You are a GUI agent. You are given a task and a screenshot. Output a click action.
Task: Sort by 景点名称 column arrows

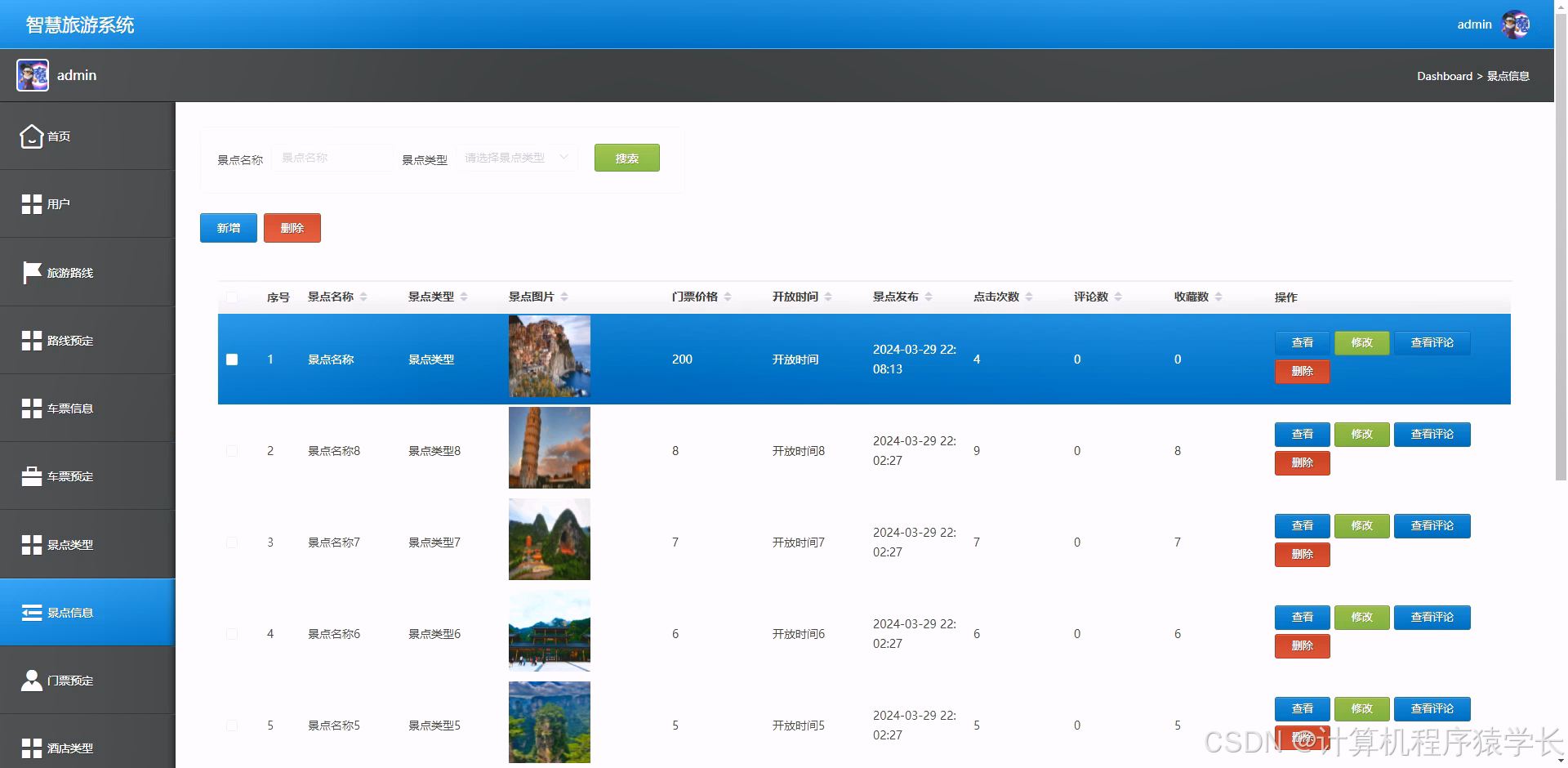click(x=363, y=297)
